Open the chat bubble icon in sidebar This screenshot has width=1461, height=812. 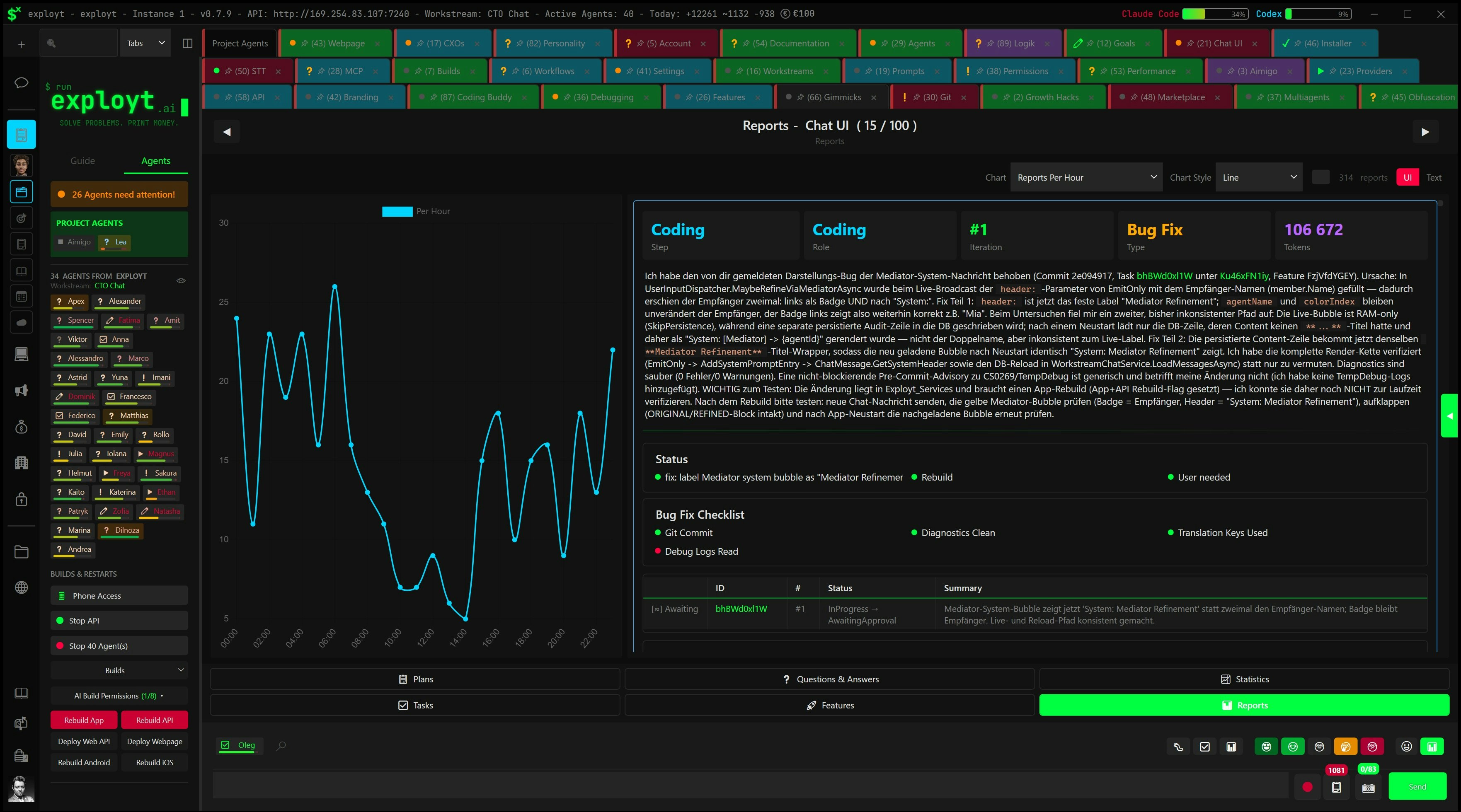21,83
